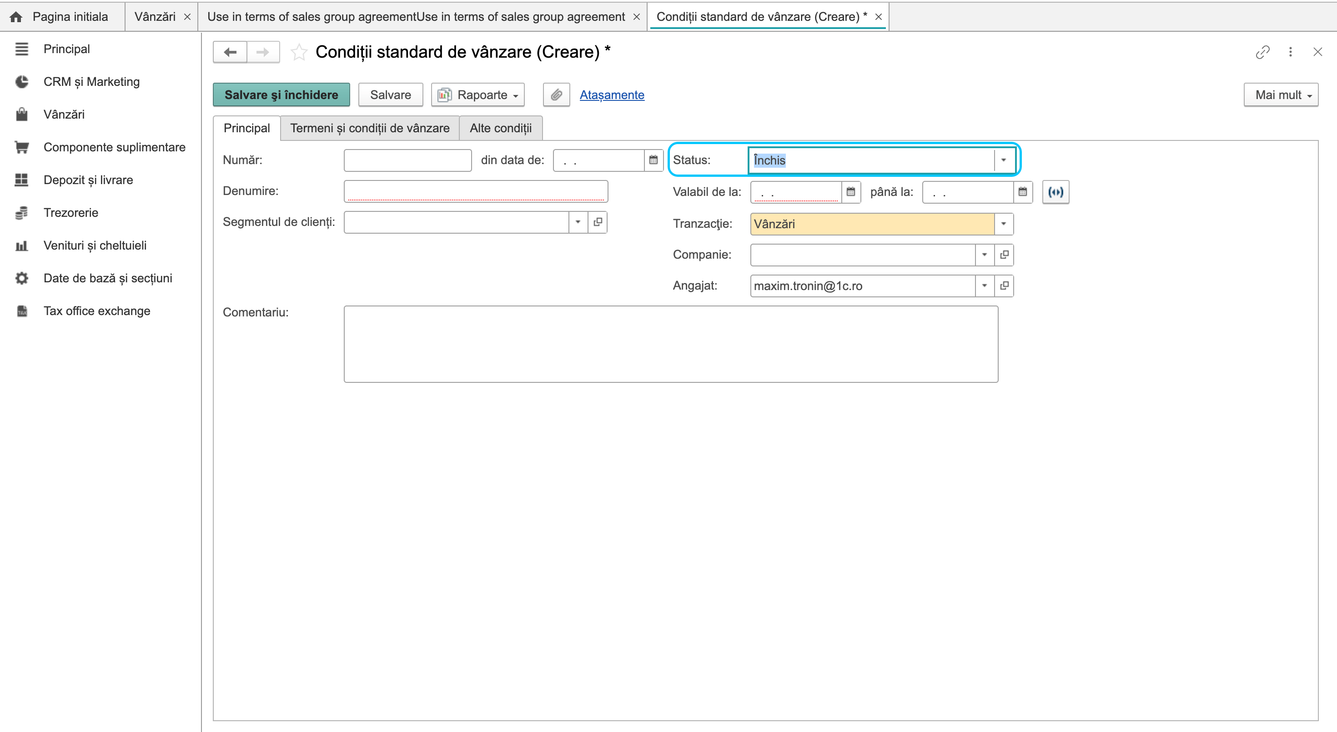Click the home icon on Pagina initiala tab

pyautogui.click(x=16, y=17)
